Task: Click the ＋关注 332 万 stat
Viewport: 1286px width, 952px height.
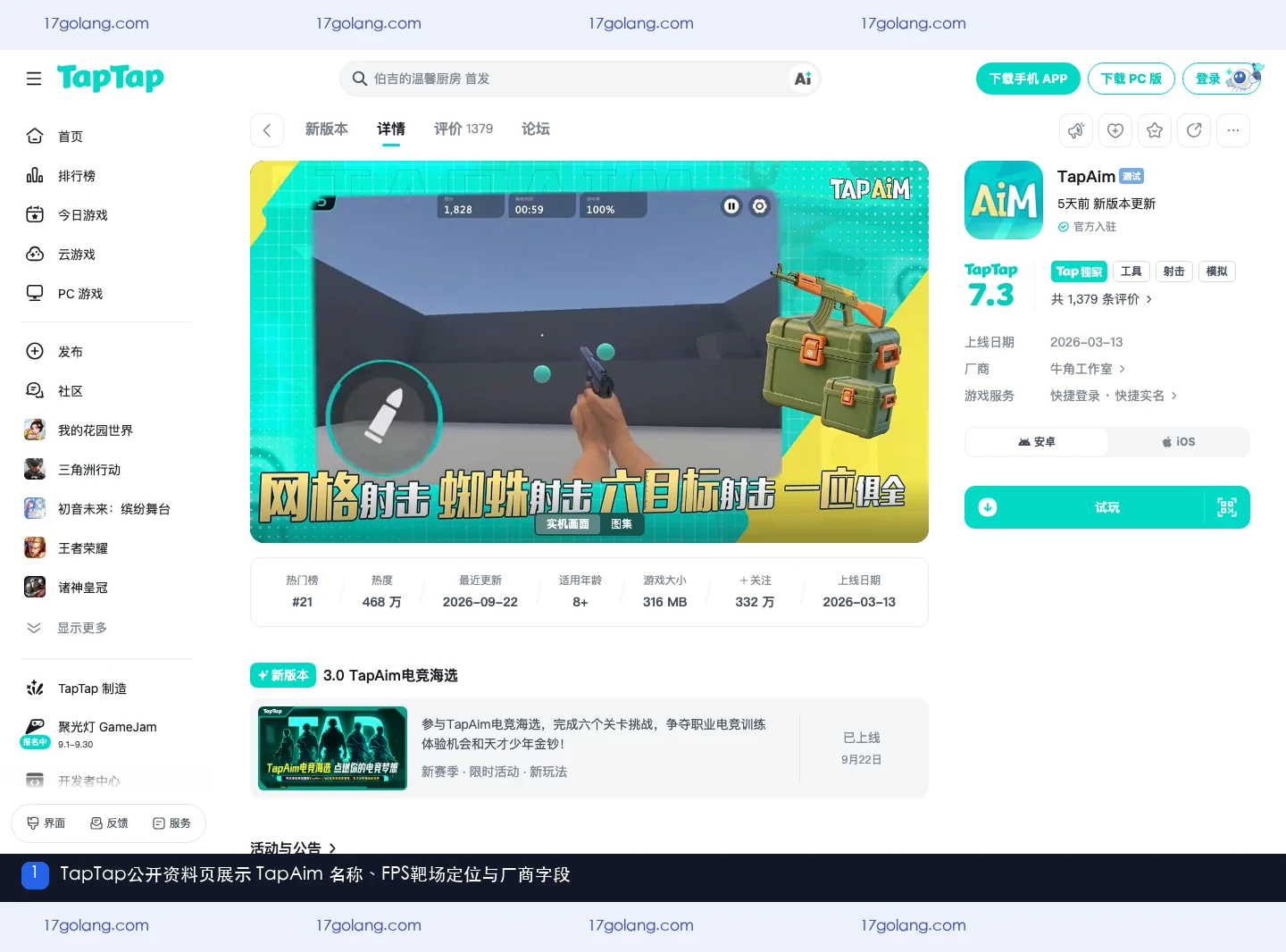Action: [755, 591]
